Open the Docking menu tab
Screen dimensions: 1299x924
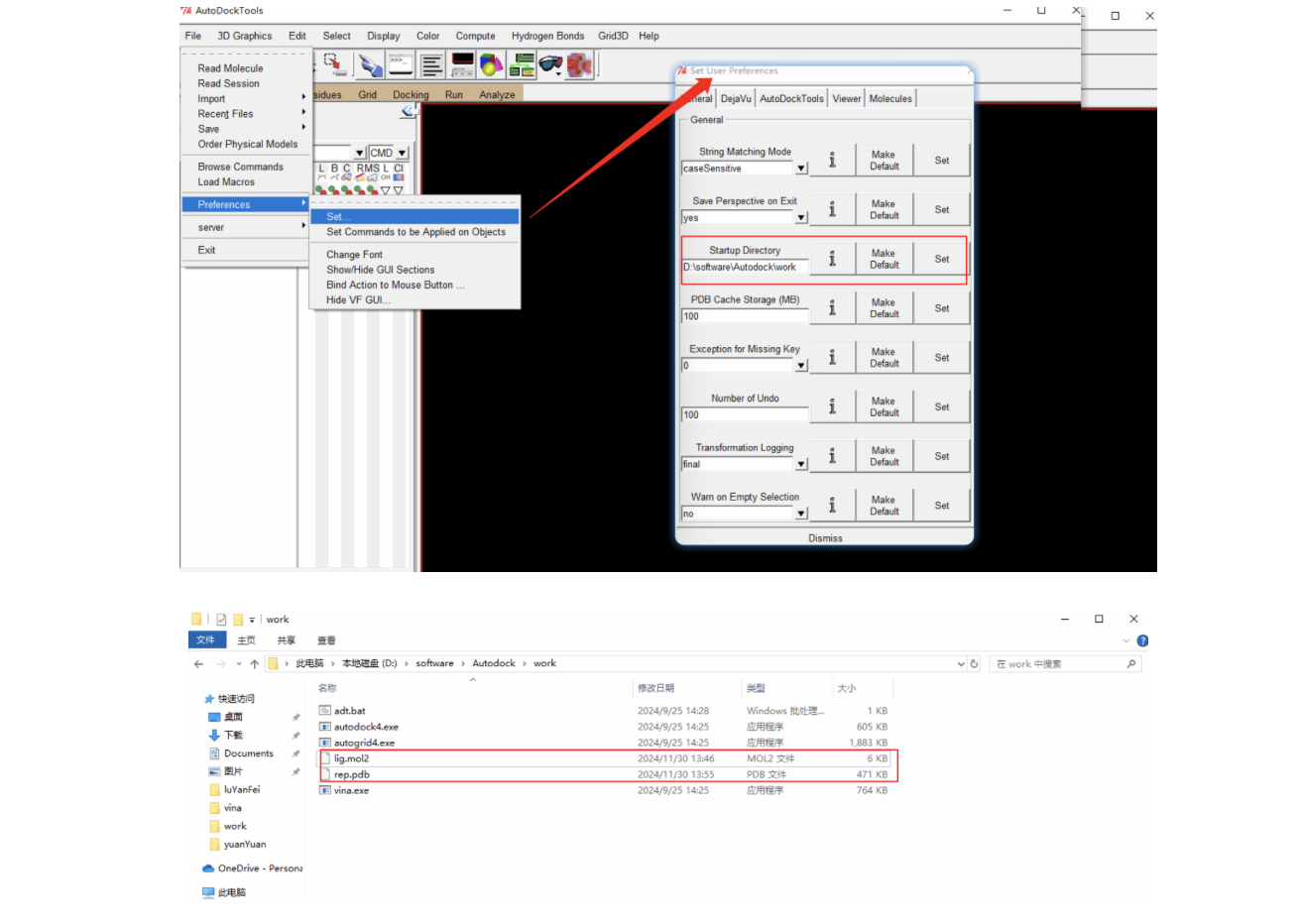click(x=411, y=95)
